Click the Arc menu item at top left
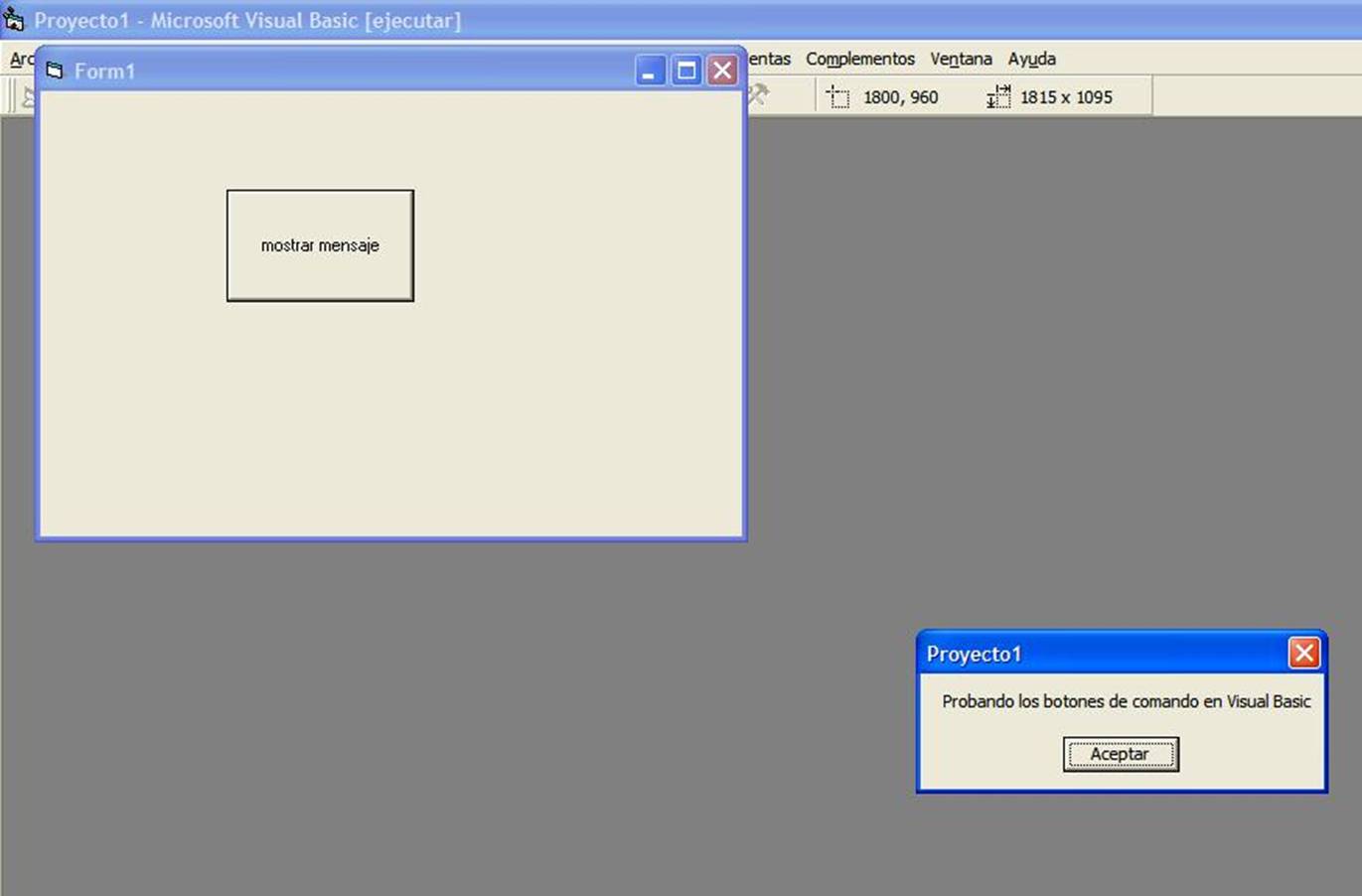 click(22, 59)
